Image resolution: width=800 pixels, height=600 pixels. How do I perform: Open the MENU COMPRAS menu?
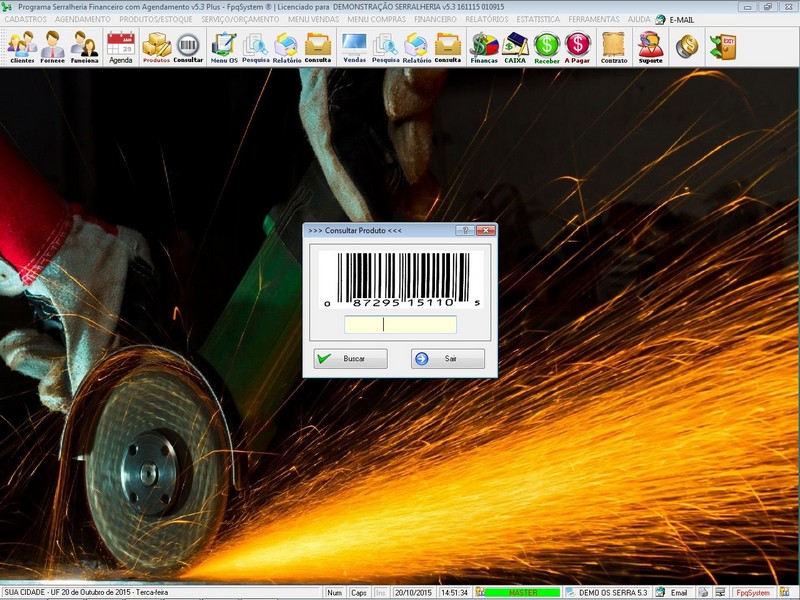(x=377, y=19)
